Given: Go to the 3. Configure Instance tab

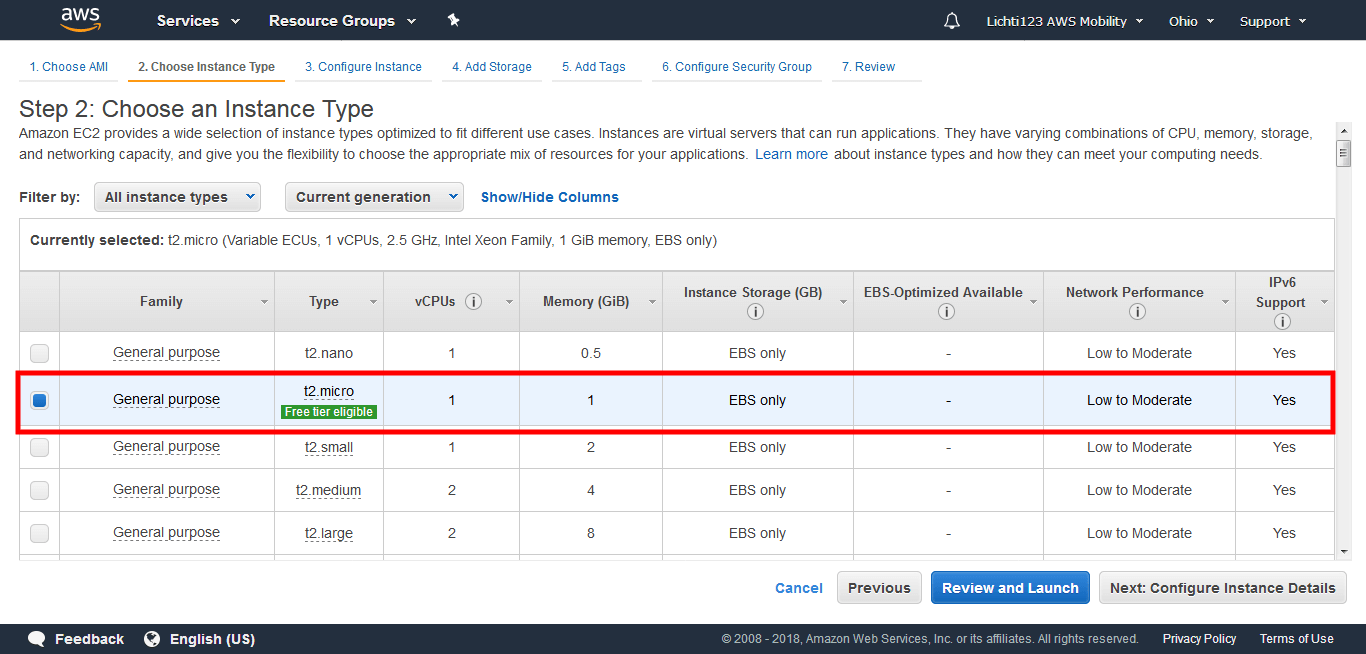Looking at the screenshot, I should click(x=363, y=67).
